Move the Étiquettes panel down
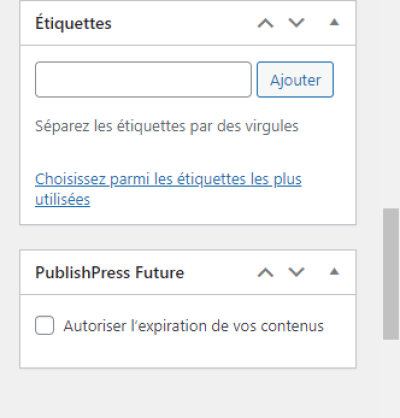 [296, 23]
